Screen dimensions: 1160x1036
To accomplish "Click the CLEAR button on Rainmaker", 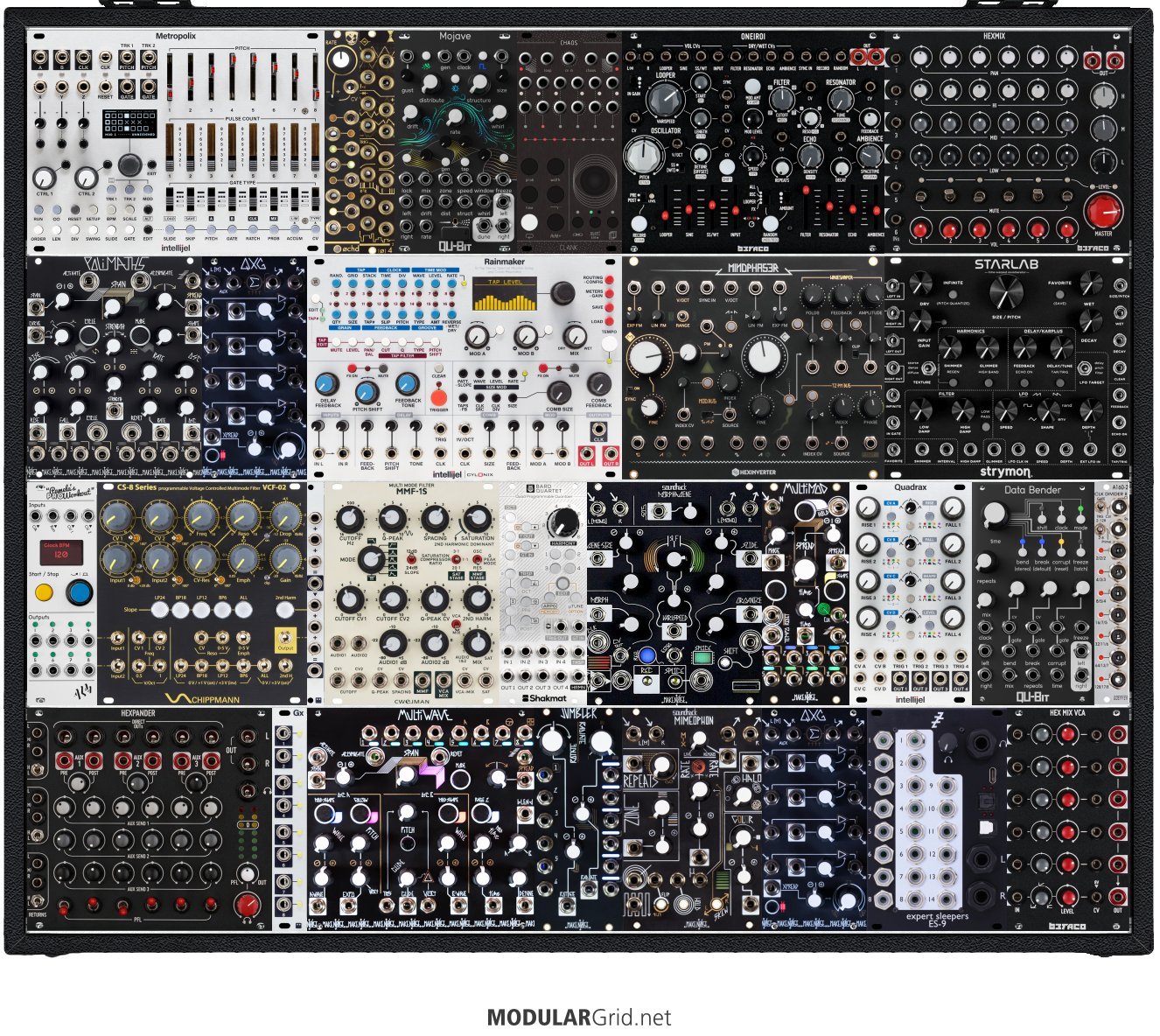I will tap(440, 369).
